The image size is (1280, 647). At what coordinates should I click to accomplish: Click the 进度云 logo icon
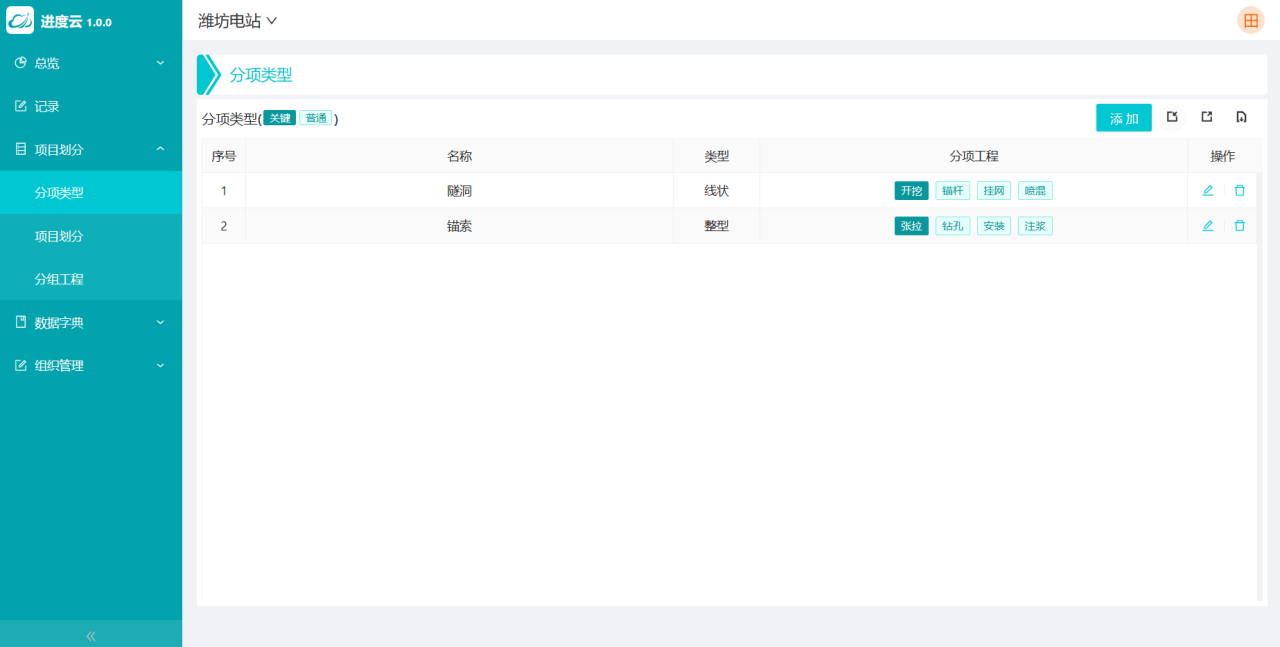coord(20,21)
